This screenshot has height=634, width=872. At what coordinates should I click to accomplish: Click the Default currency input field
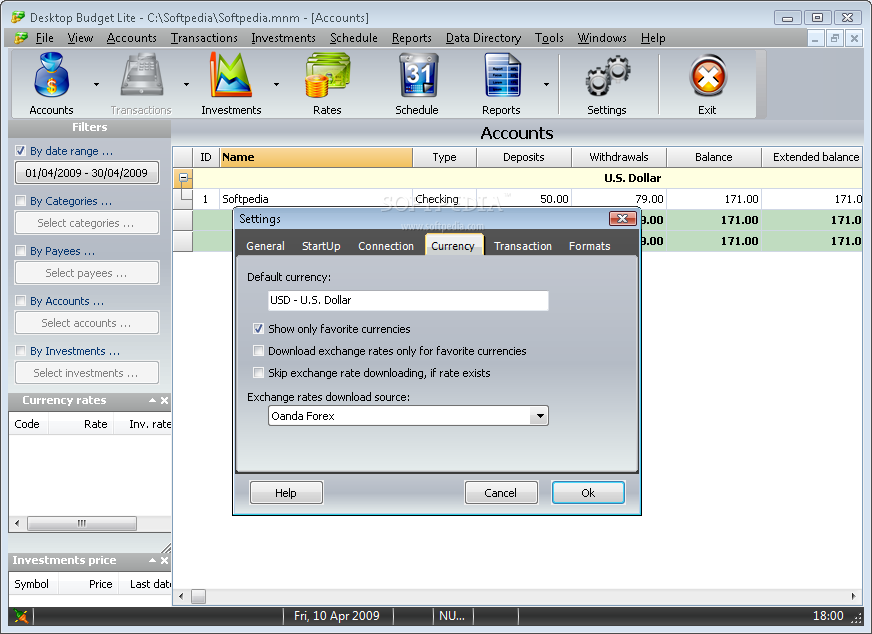(408, 300)
